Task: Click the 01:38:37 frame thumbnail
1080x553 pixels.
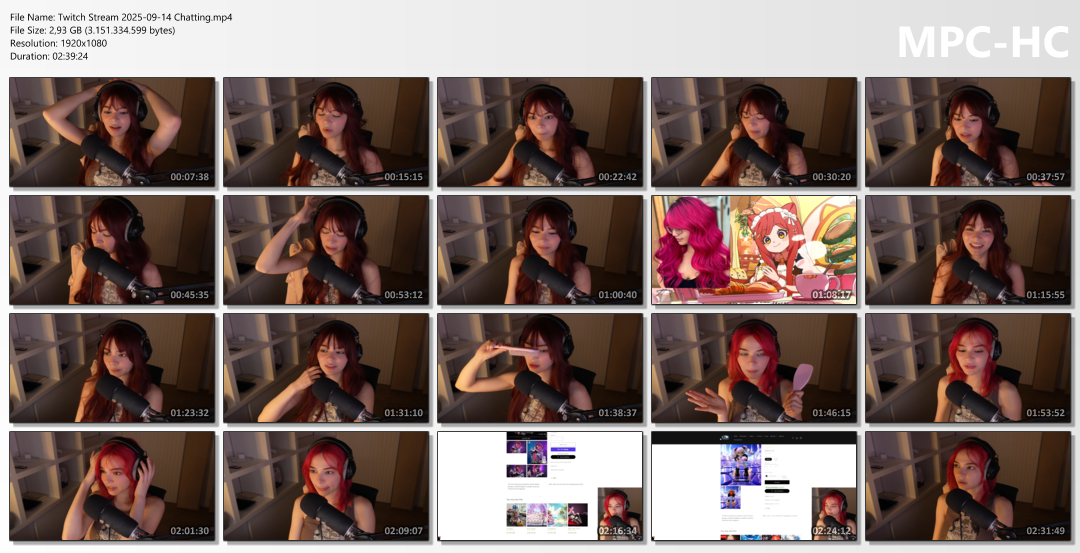Action: (x=540, y=368)
